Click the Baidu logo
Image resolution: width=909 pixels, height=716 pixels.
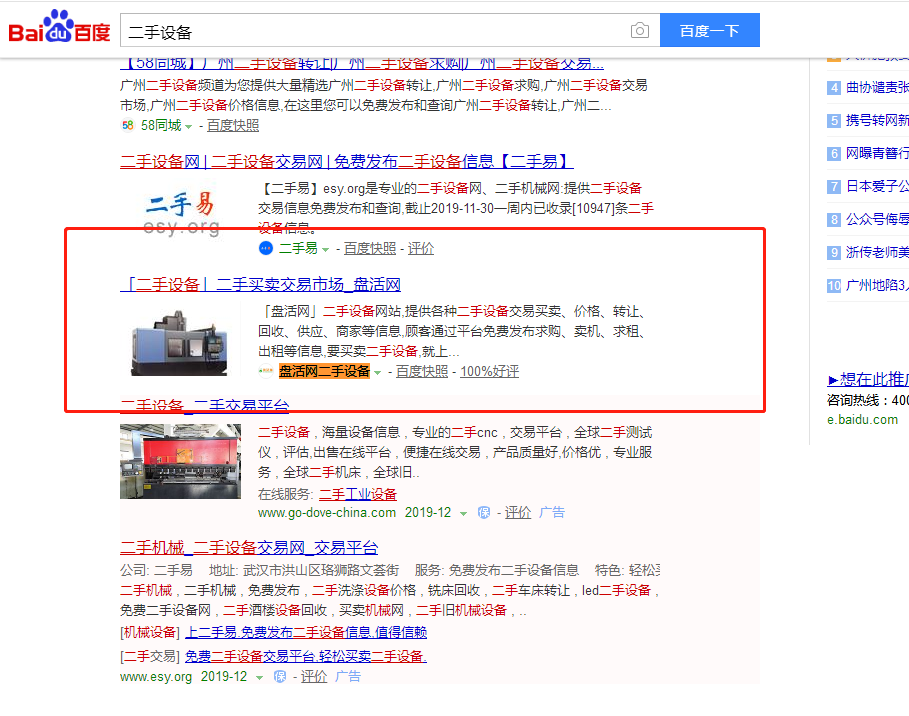[x=59, y=27]
